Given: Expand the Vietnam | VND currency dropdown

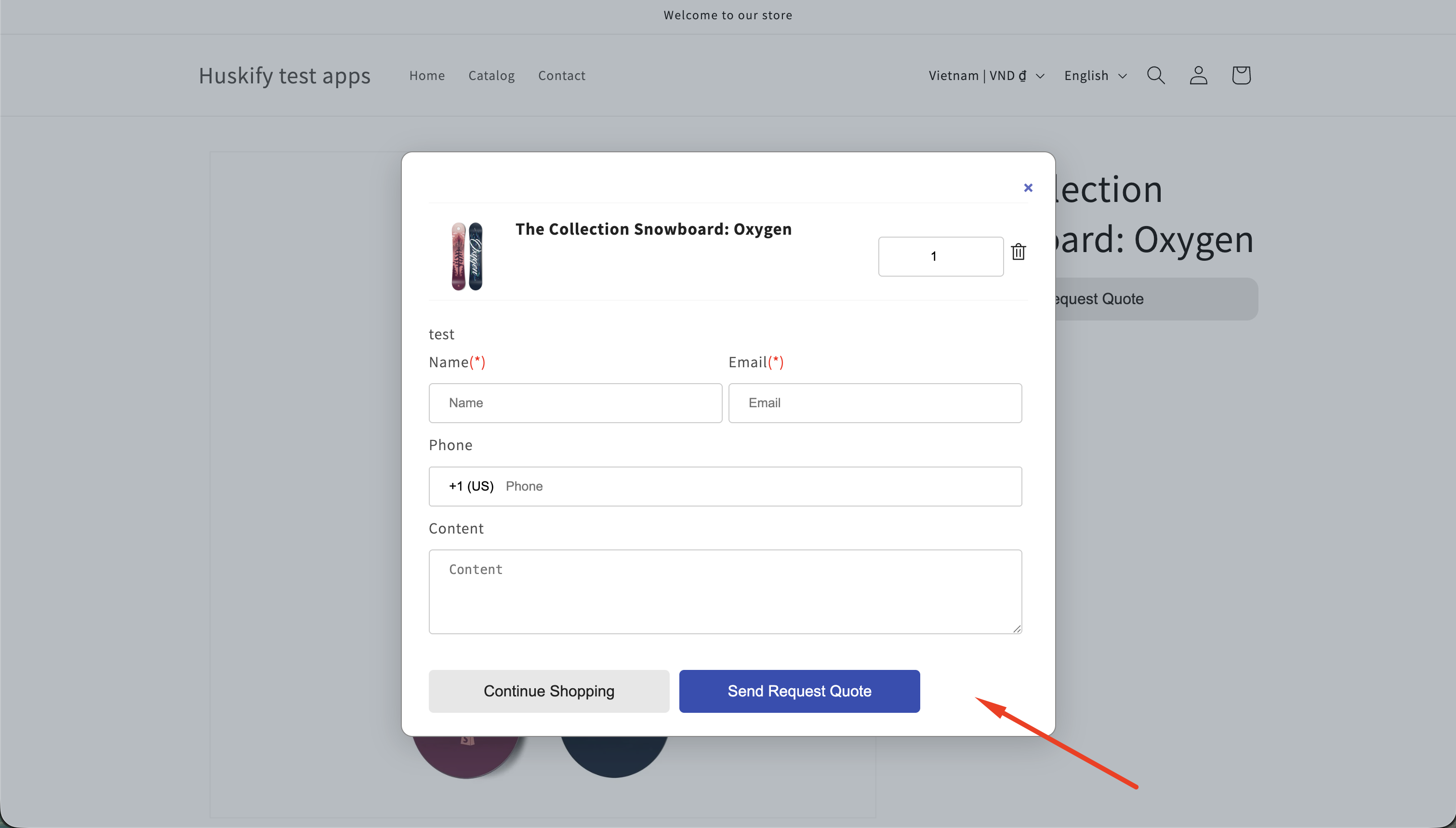Looking at the screenshot, I should click(987, 76).
